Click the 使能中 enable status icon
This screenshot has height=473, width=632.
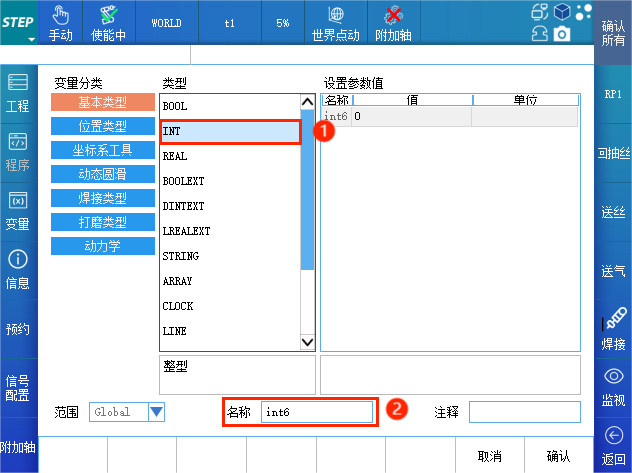108,16
